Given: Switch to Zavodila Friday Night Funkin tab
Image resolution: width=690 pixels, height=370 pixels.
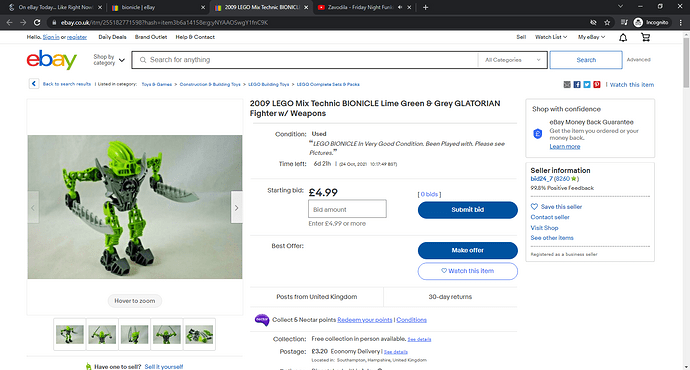Looking at the screenshot, I should coord(364,7).
